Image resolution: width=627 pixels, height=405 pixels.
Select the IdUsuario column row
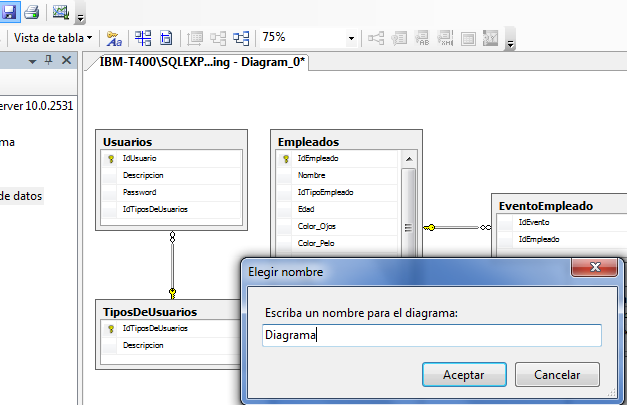click(x=172, y=159)
